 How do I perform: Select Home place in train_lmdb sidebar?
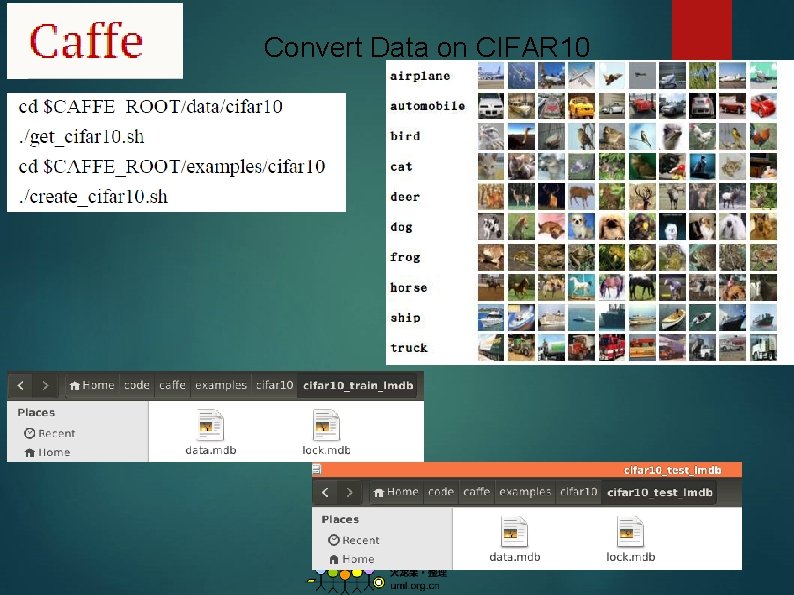coord(48,452)
